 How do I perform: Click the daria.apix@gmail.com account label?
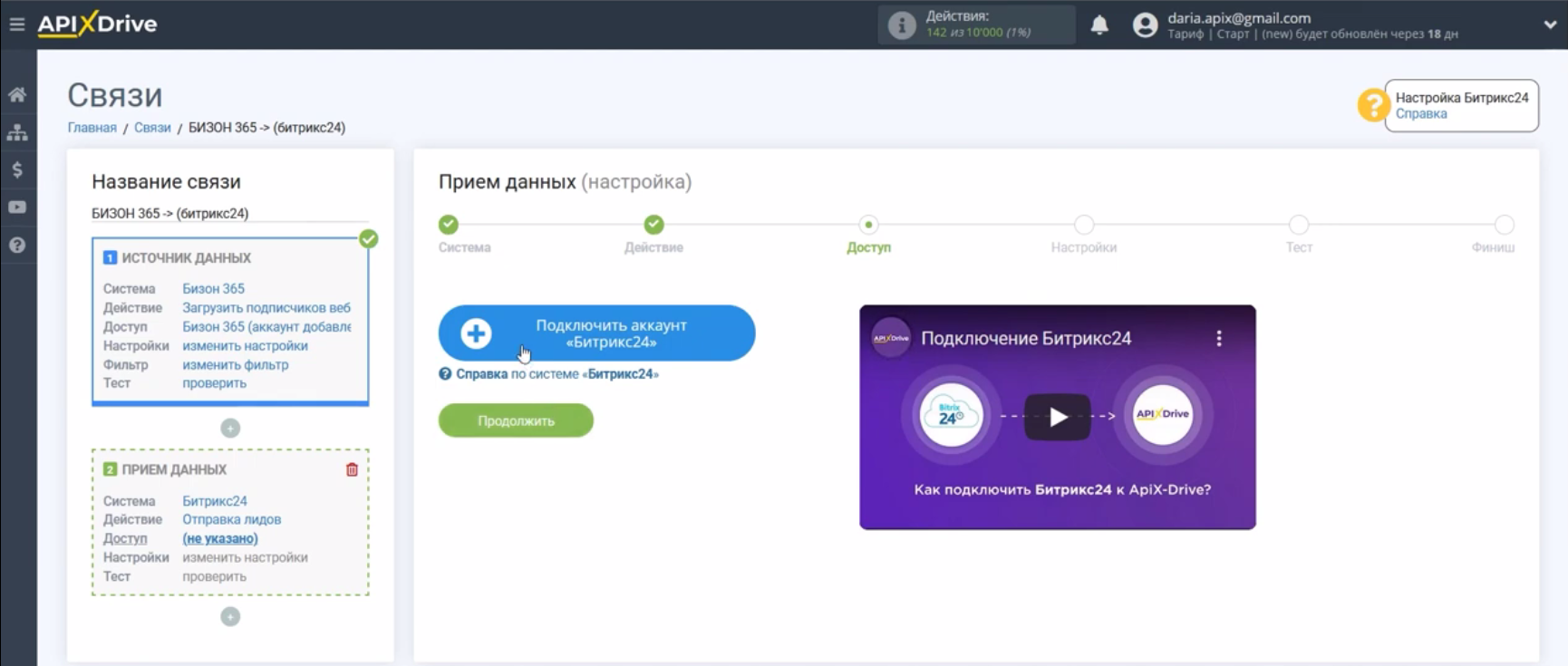pos(1239,18)
